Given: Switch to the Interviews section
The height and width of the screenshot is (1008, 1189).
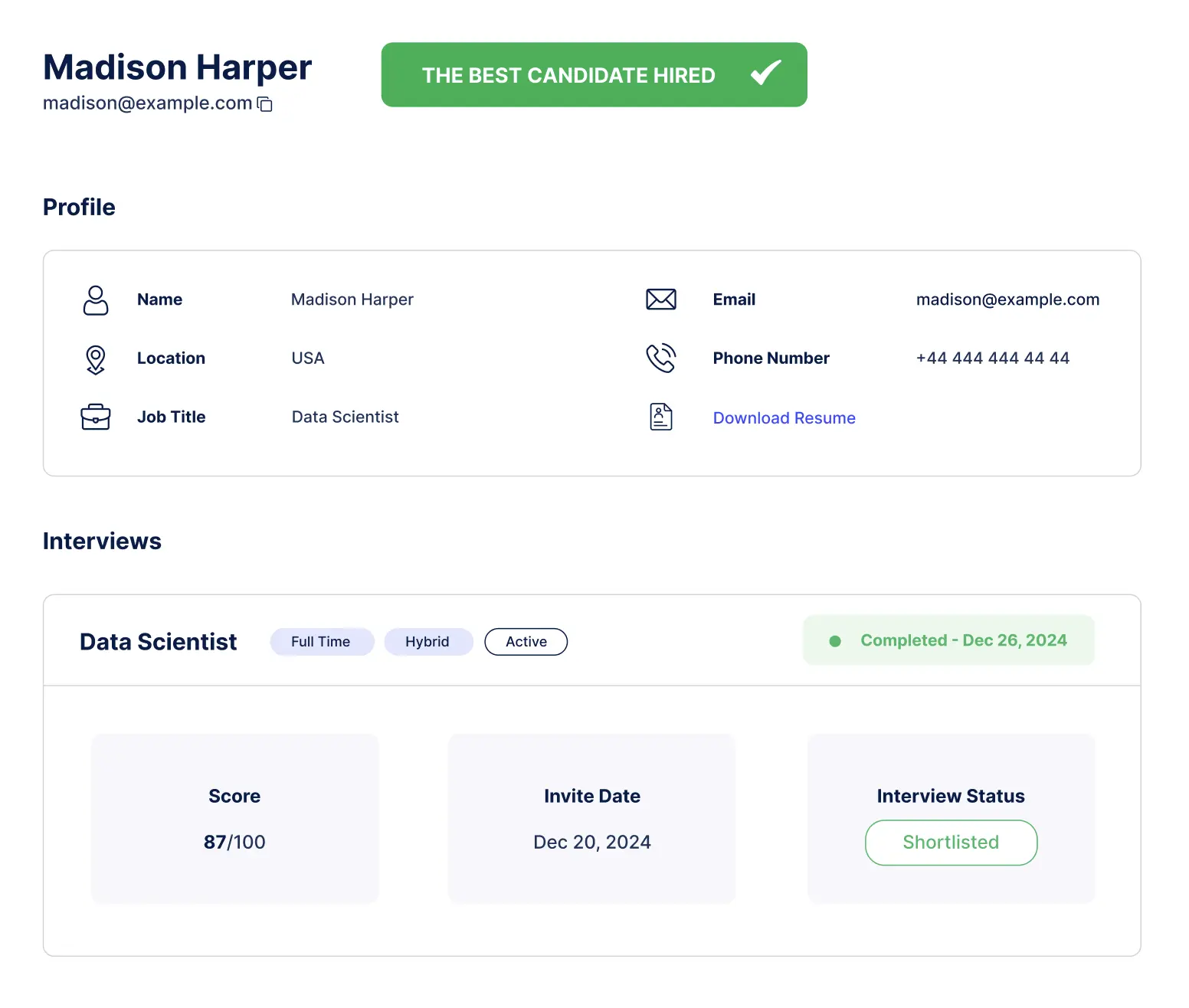Looking at the screenshot, I should click(x=102, y=541).
